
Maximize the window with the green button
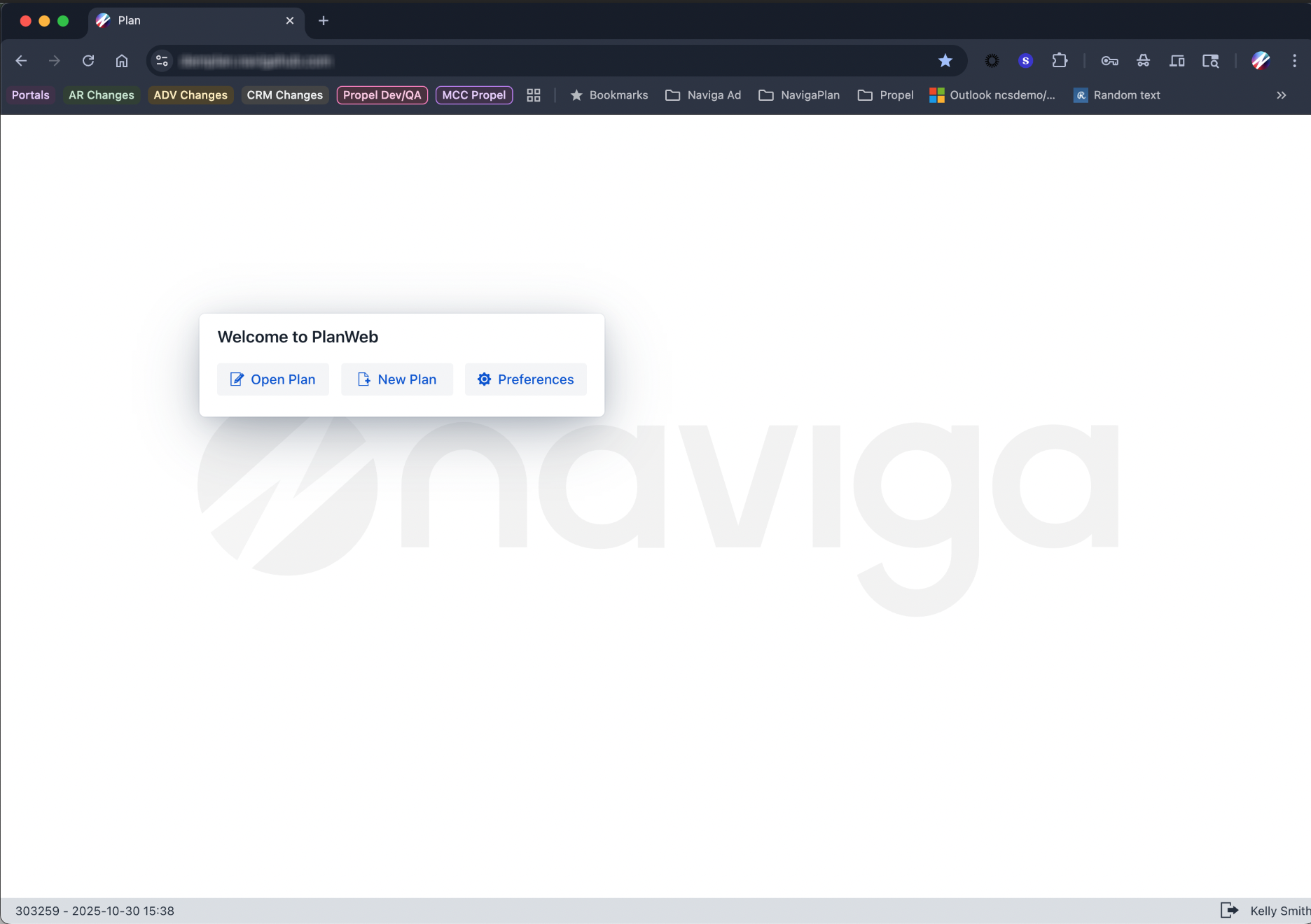tap(63, 21)
